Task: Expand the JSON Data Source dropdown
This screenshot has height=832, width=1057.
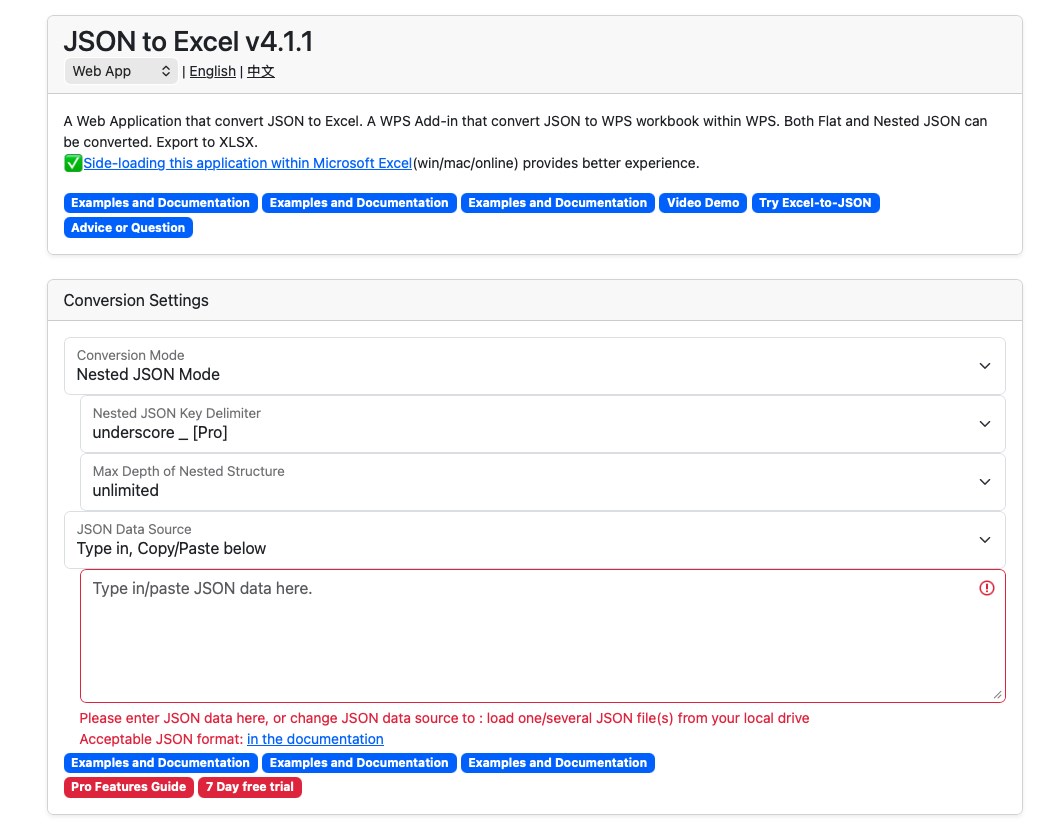Action: coord(535,540)
